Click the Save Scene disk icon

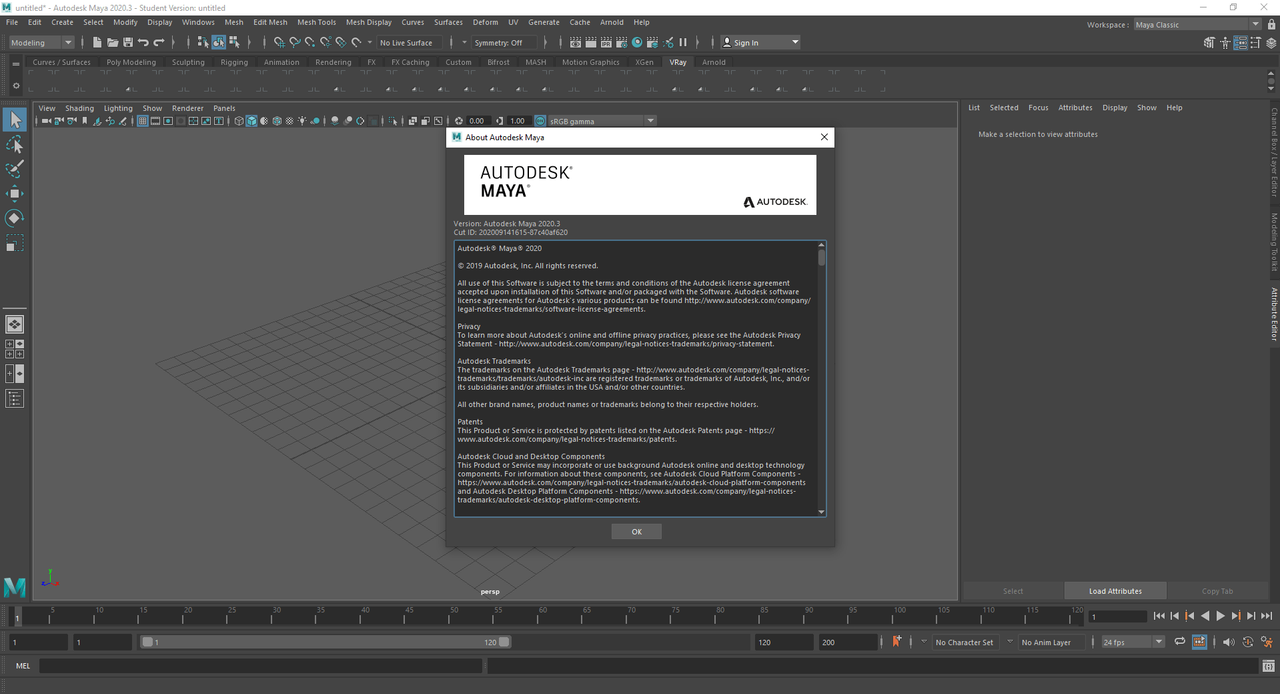128,42
